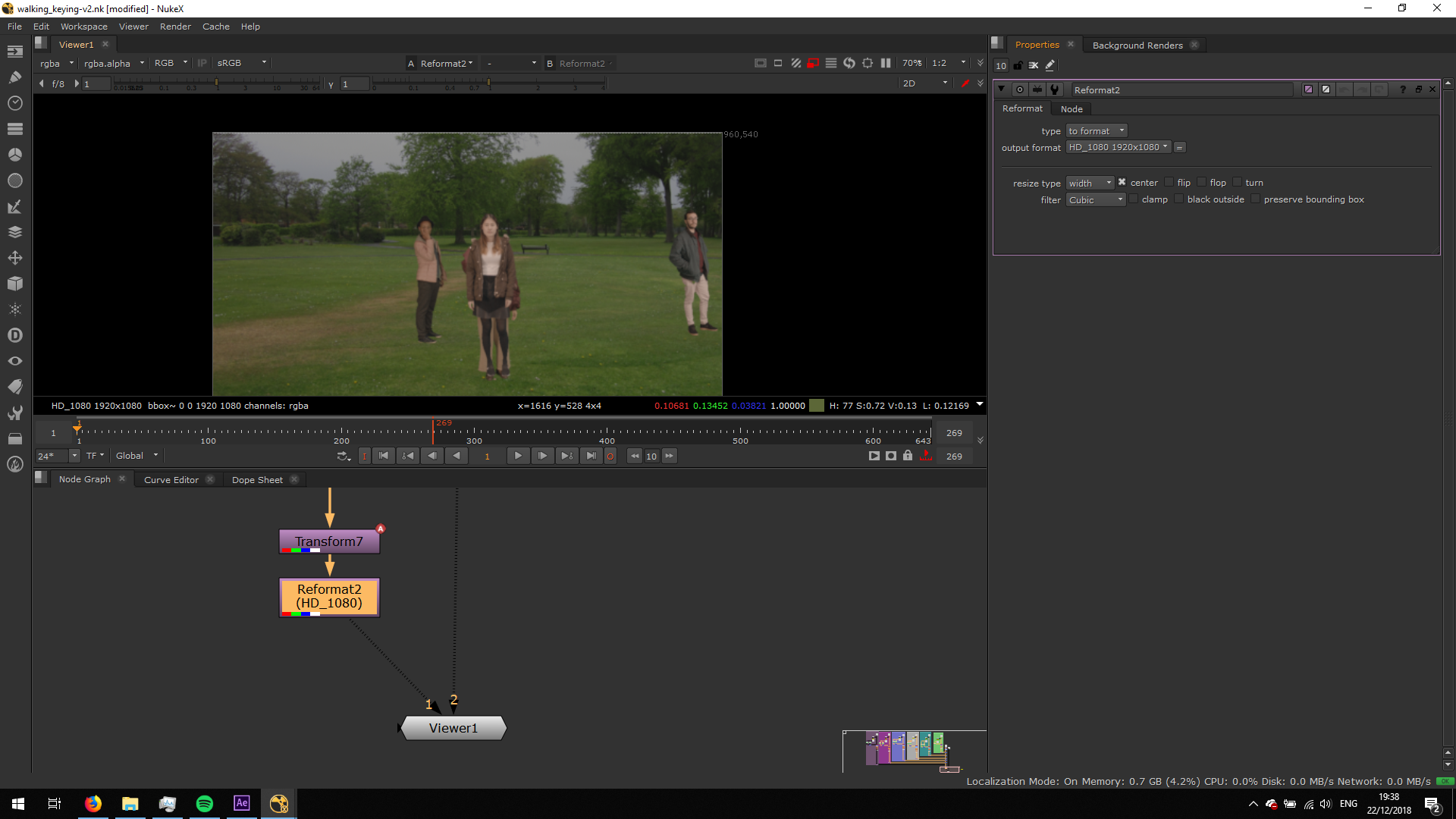Screen dimensions: 1456x819
Task: Toggle the red proxy mode icon
Action: (812, 64)
